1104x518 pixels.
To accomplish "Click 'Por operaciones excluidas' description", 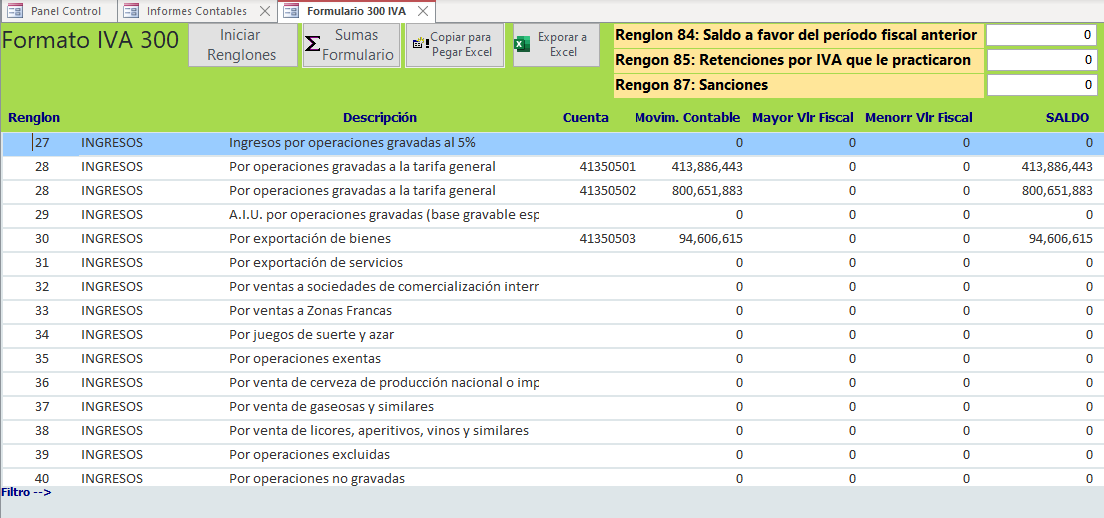I will click(x=309, y=454).
